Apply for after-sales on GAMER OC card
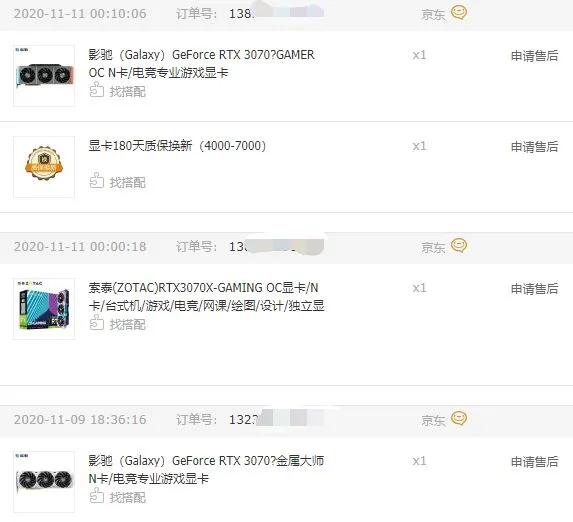 point(534,56)
